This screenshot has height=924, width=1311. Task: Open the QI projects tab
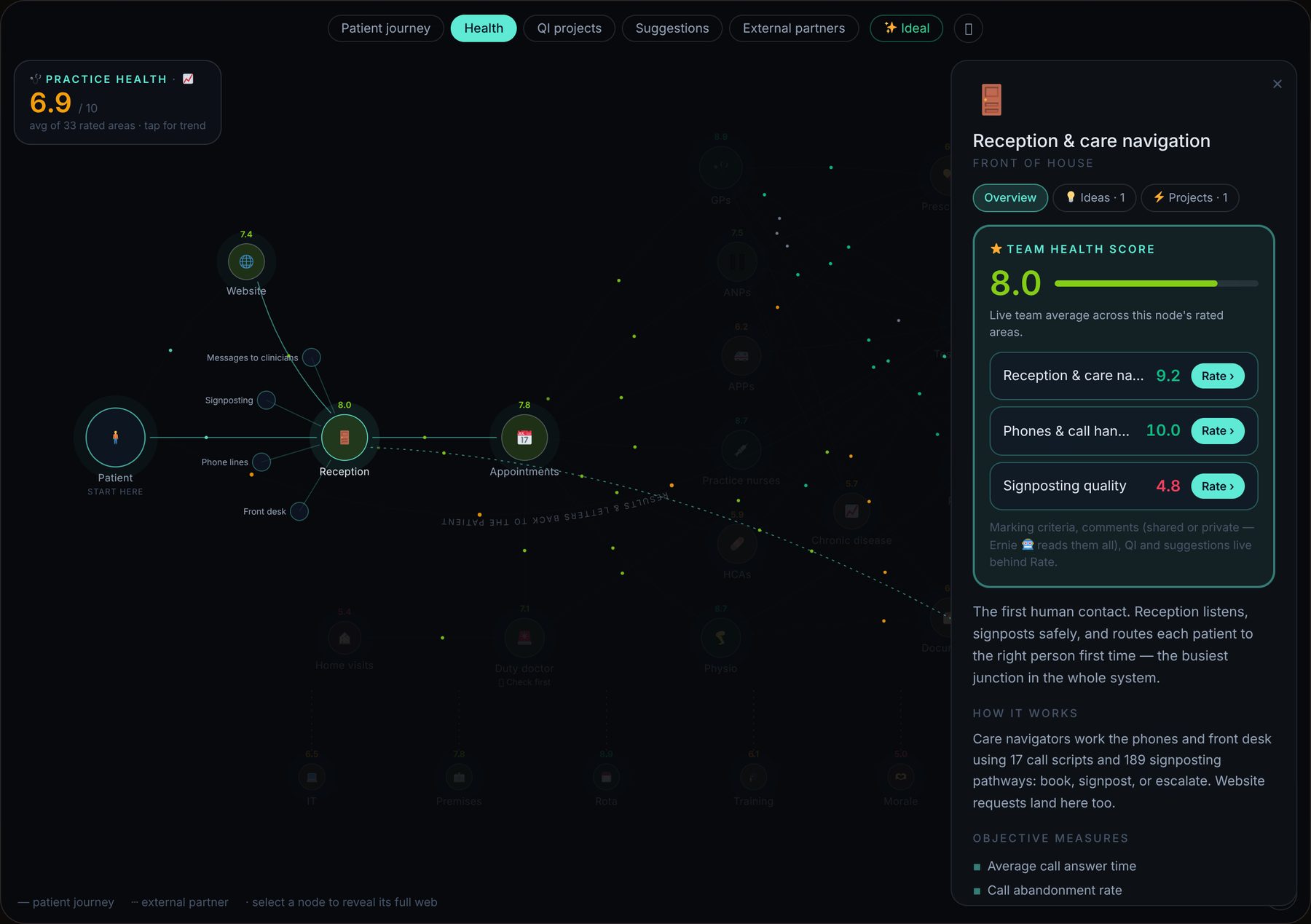569,28
